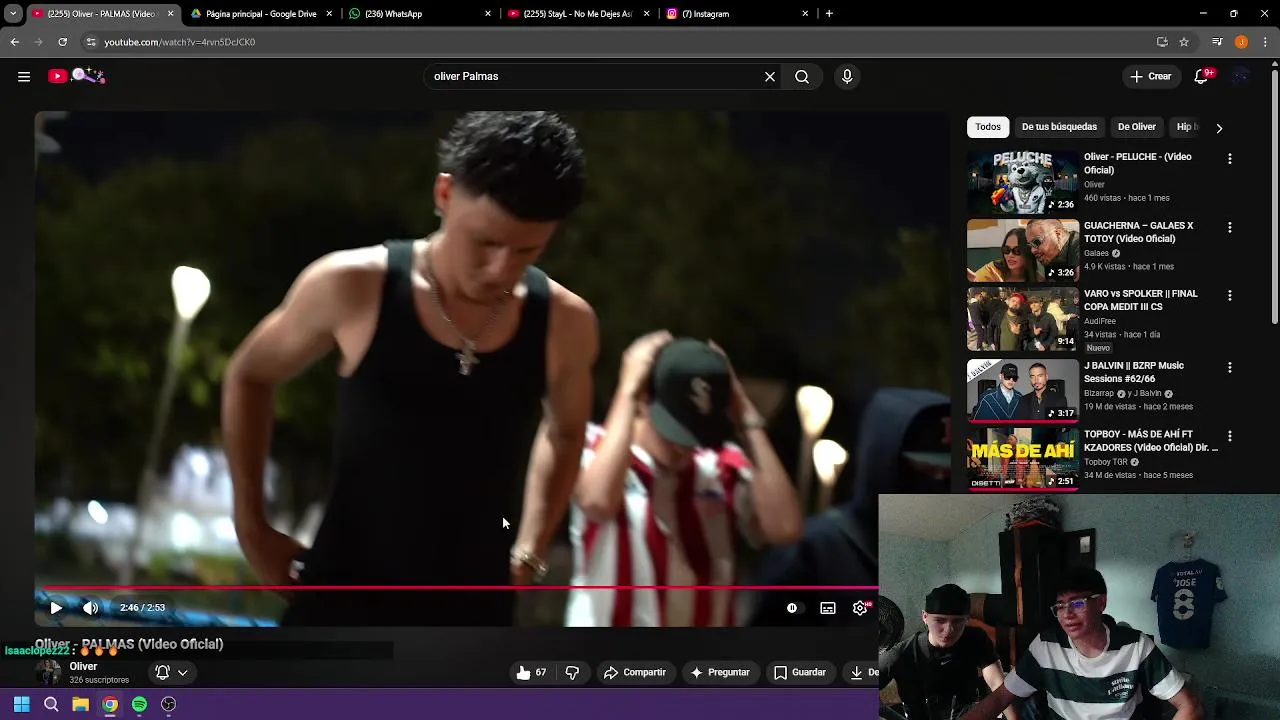Viewport: 1280px width, 720px height.
Task: Click the Crear button
Action: coord(1150,76)
